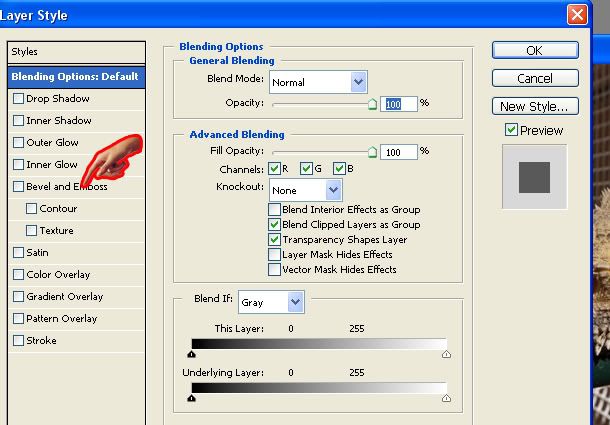Enable the Contour sub-option checkbox

click(32, 208)
